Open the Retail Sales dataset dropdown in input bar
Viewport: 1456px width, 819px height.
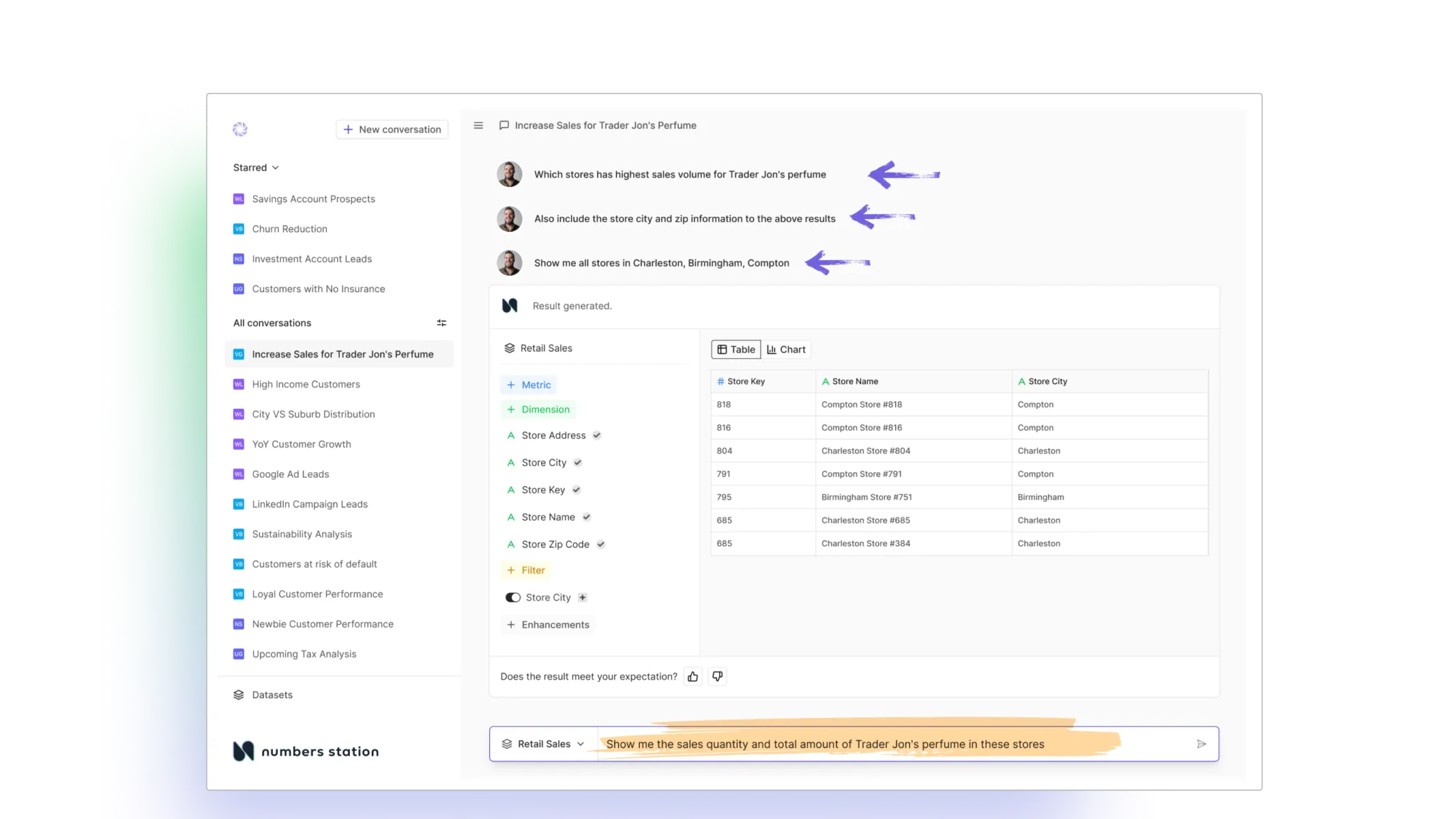[543, 744]
